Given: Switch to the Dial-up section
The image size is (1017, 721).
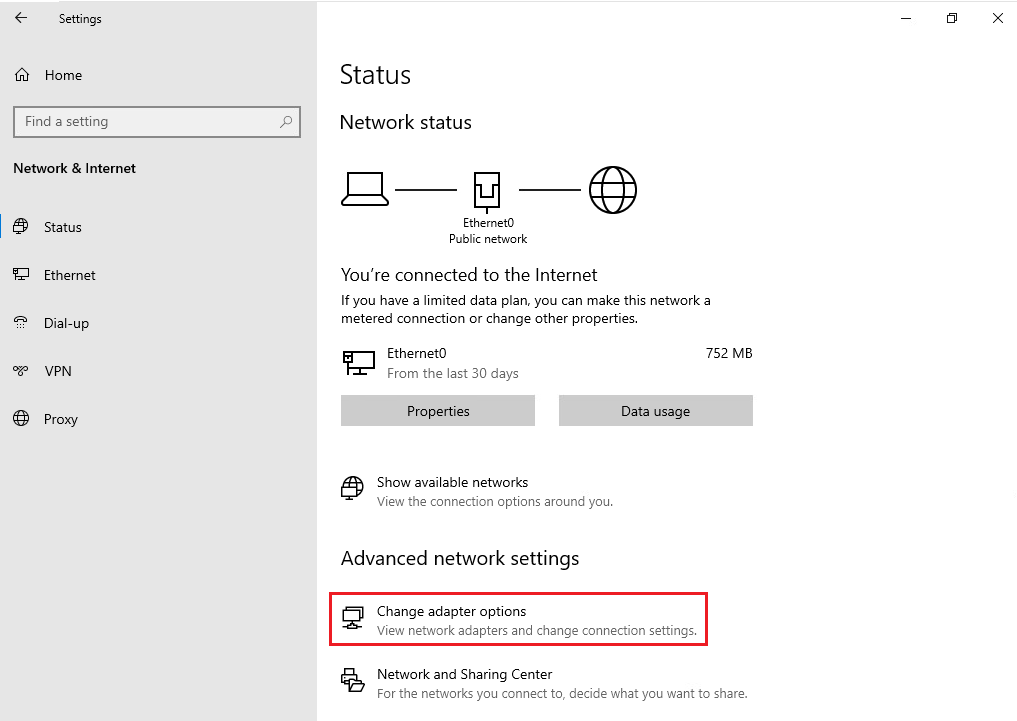Looking at the screenshot, I should [x=66, y=323].
